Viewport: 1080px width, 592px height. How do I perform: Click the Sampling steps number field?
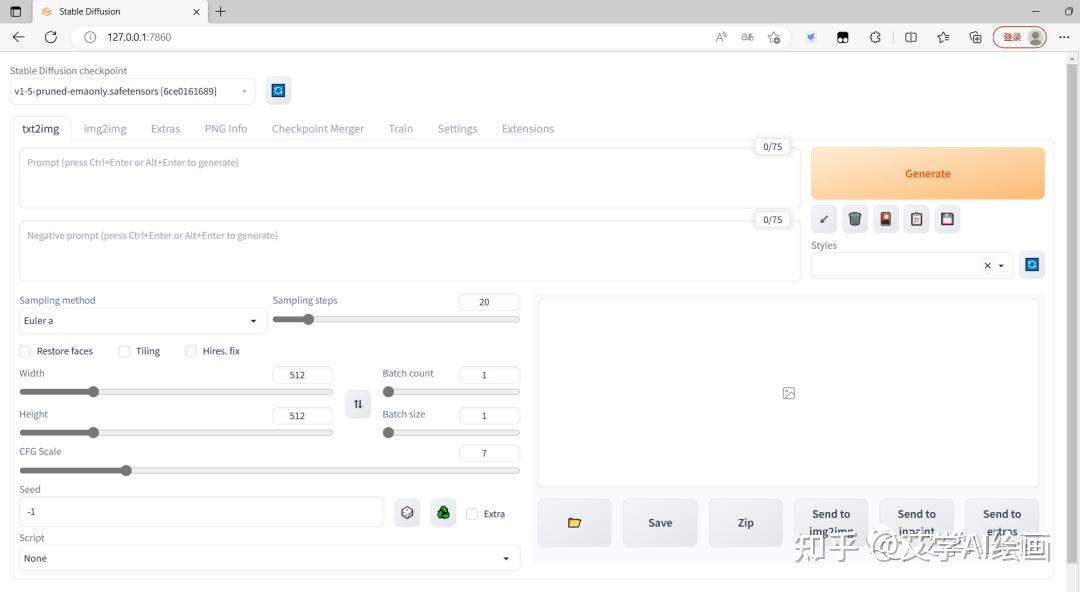pos(489,302)
